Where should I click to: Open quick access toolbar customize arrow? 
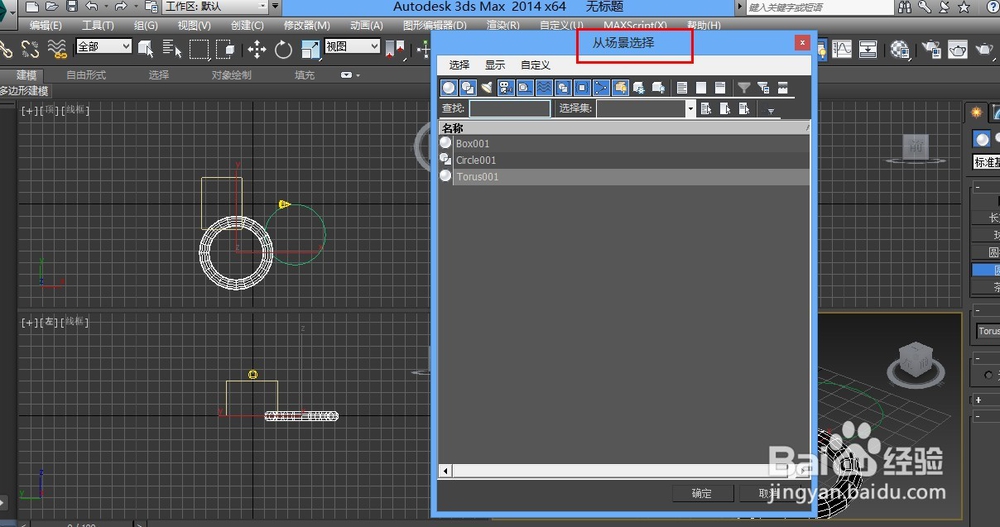(x=275, y=7)
